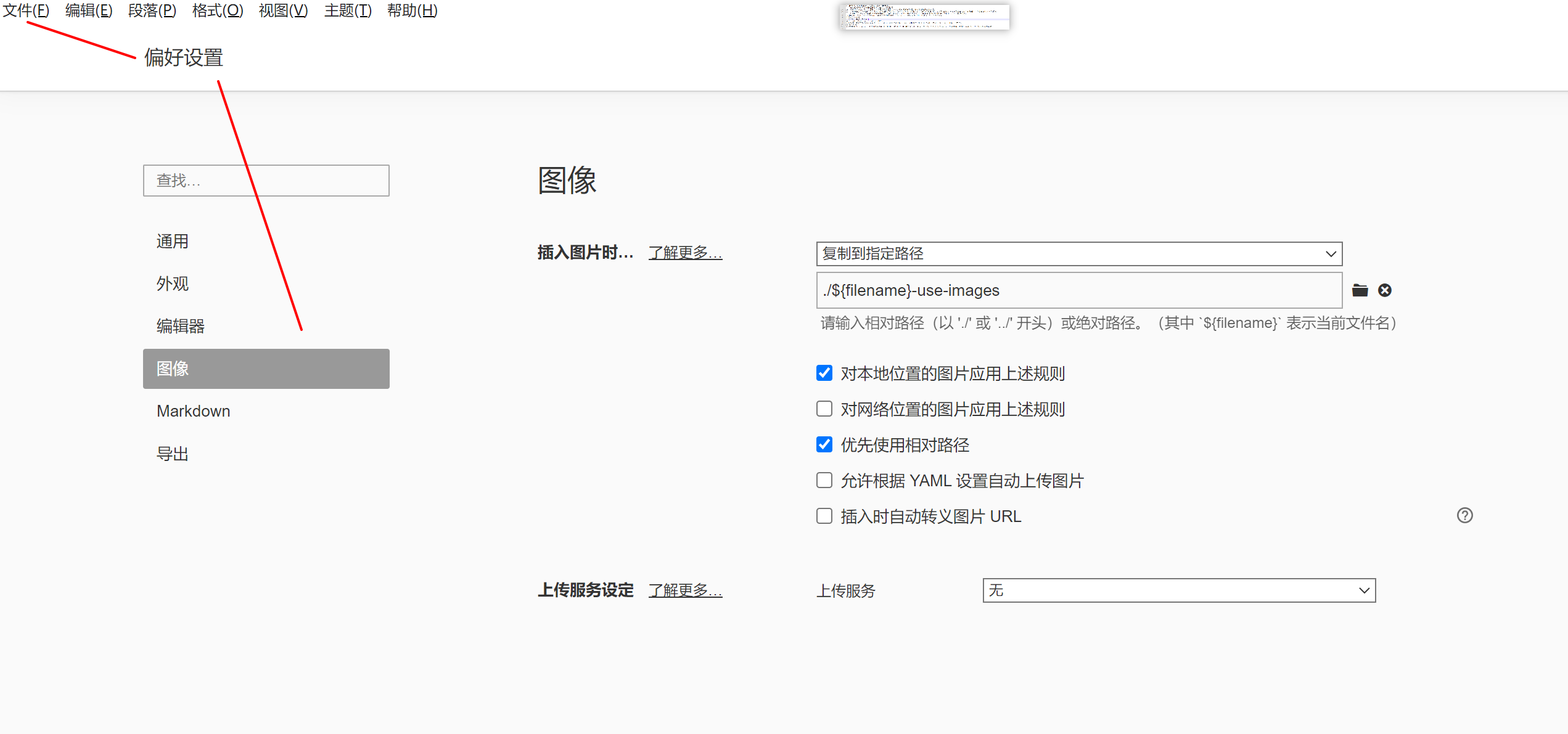This screenshot has height=734, width=1568.
Task: Open the 段落(P) menu
Action: coord(152,10)
